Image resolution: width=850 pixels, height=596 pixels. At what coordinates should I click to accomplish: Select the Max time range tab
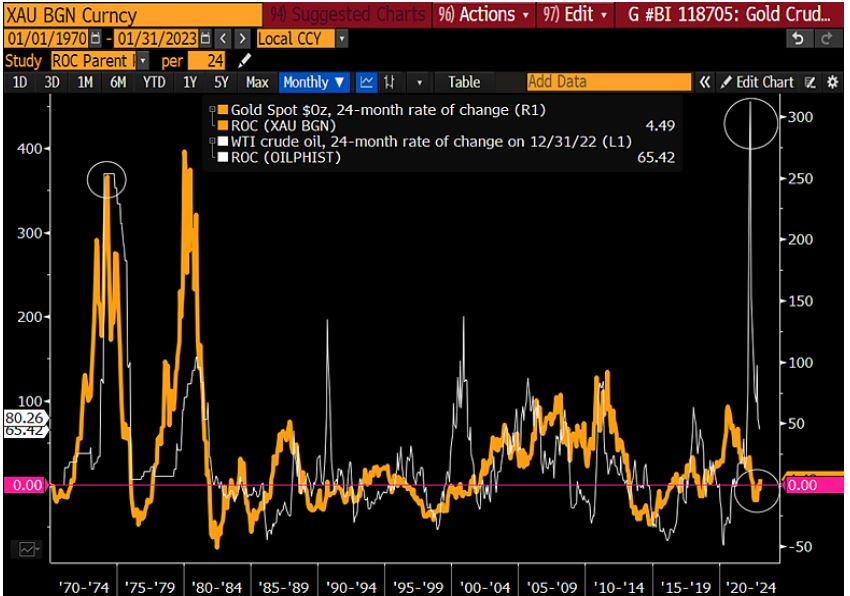tap(255, 82)
